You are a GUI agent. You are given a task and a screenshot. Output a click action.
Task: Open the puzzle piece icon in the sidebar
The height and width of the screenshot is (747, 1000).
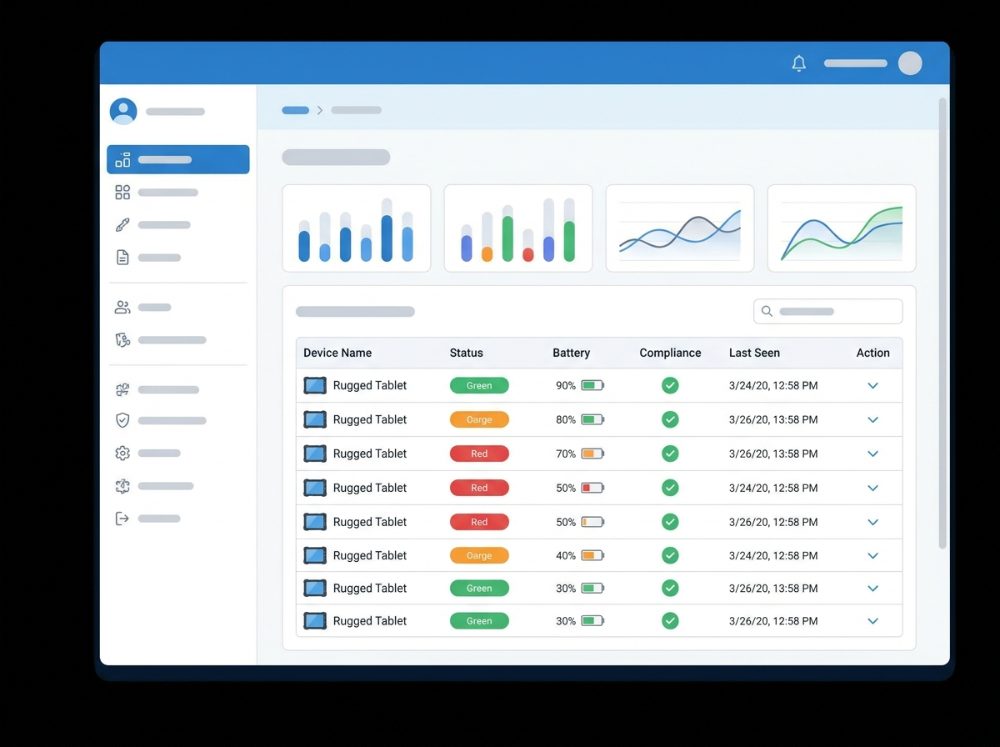tap(122, 389)
